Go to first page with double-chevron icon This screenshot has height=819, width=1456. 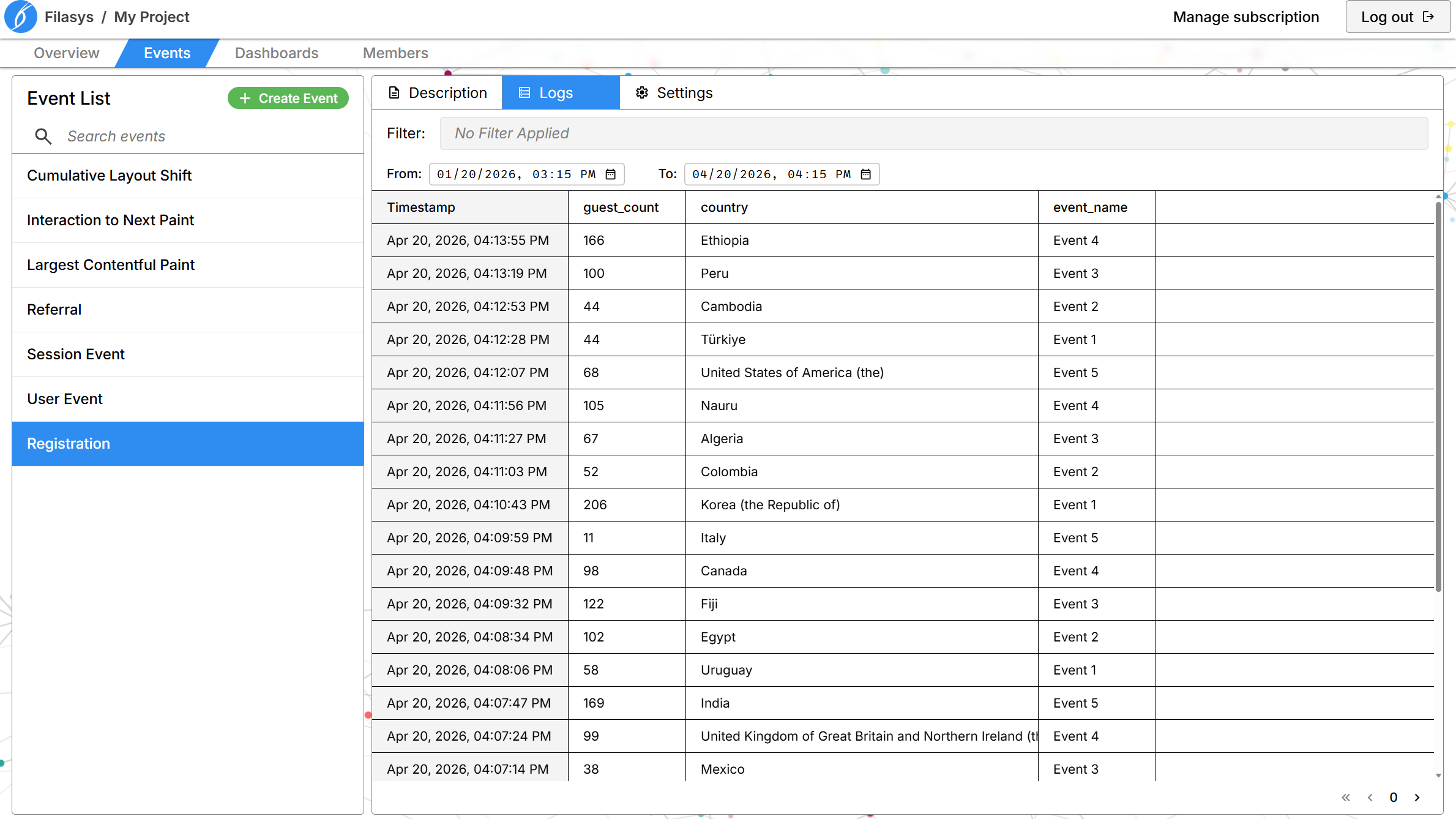(x=1345, y=797)
